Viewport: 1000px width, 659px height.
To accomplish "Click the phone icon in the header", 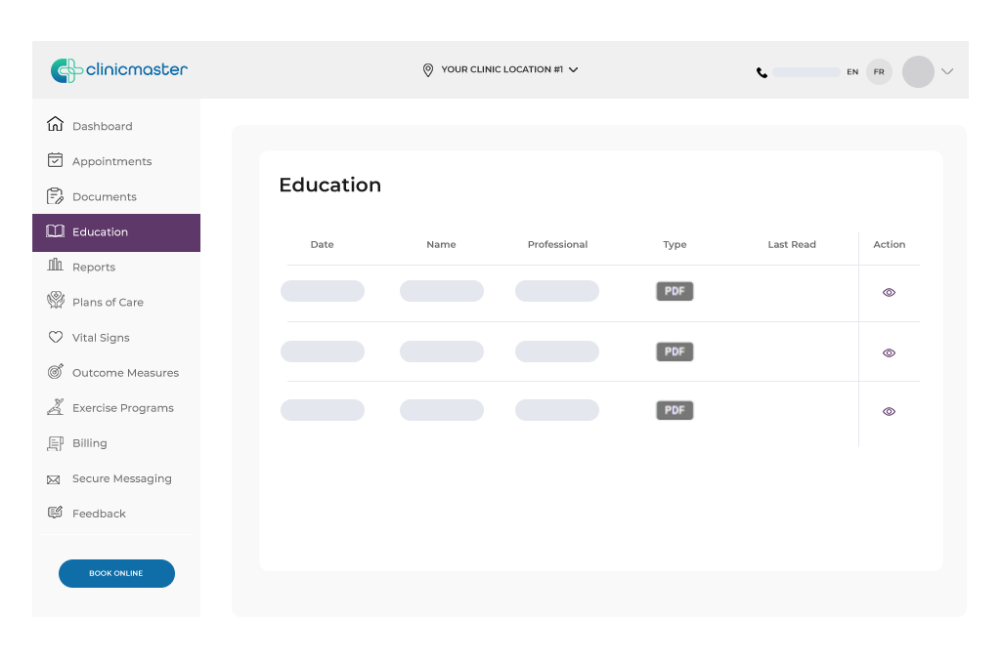I will [762, 71].
